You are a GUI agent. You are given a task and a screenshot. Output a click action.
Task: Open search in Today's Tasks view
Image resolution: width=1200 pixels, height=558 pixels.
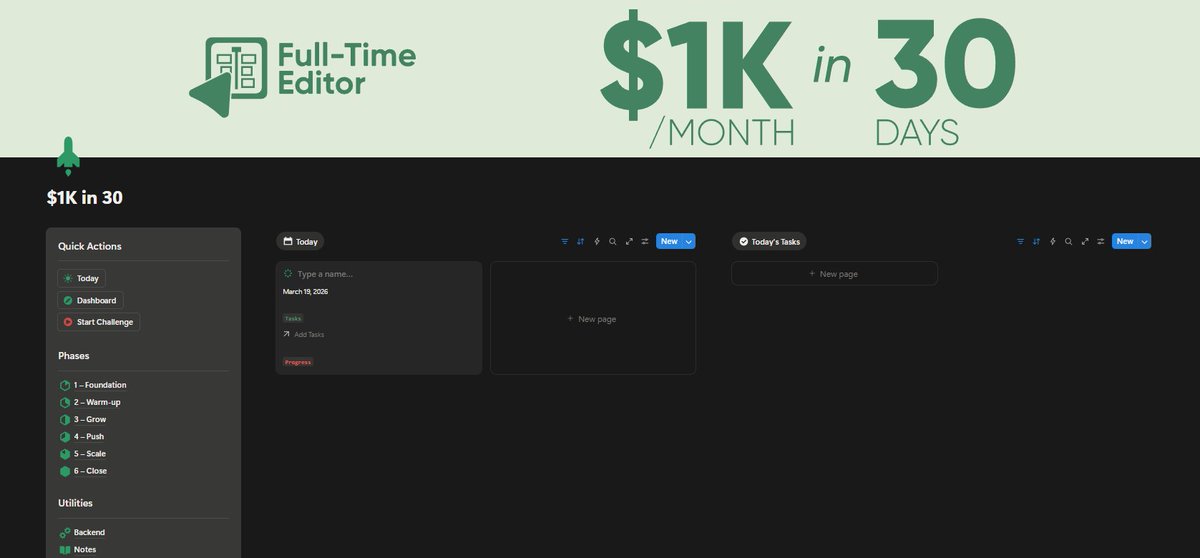point(1069,241)
